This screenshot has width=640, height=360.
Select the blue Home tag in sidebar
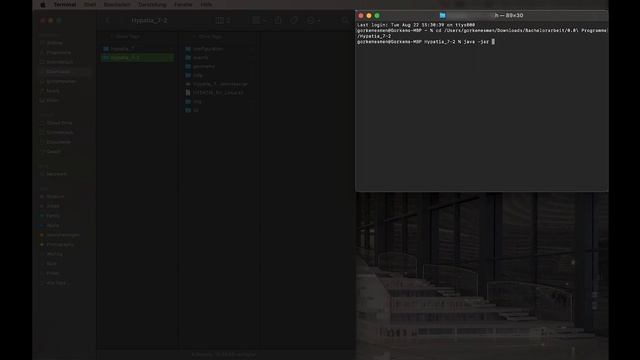point(50,225)
